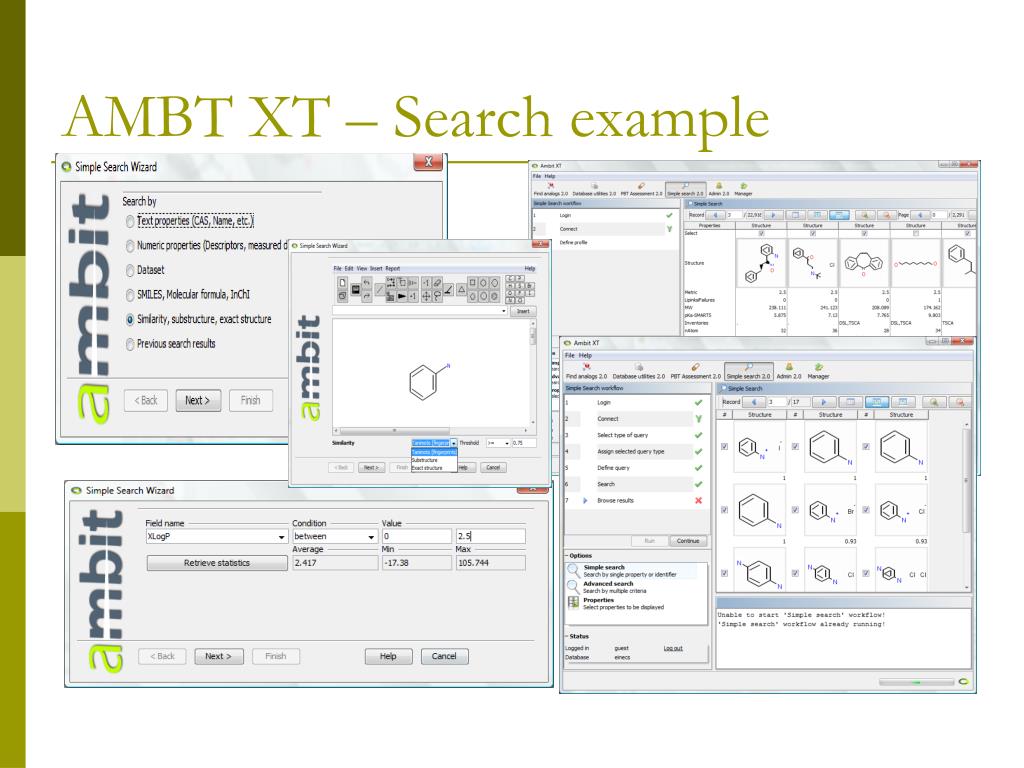Tick unchecked Select box in back Ambit XT window
The width and height of the screenshot is (1024, 768).
coord(916,233)
